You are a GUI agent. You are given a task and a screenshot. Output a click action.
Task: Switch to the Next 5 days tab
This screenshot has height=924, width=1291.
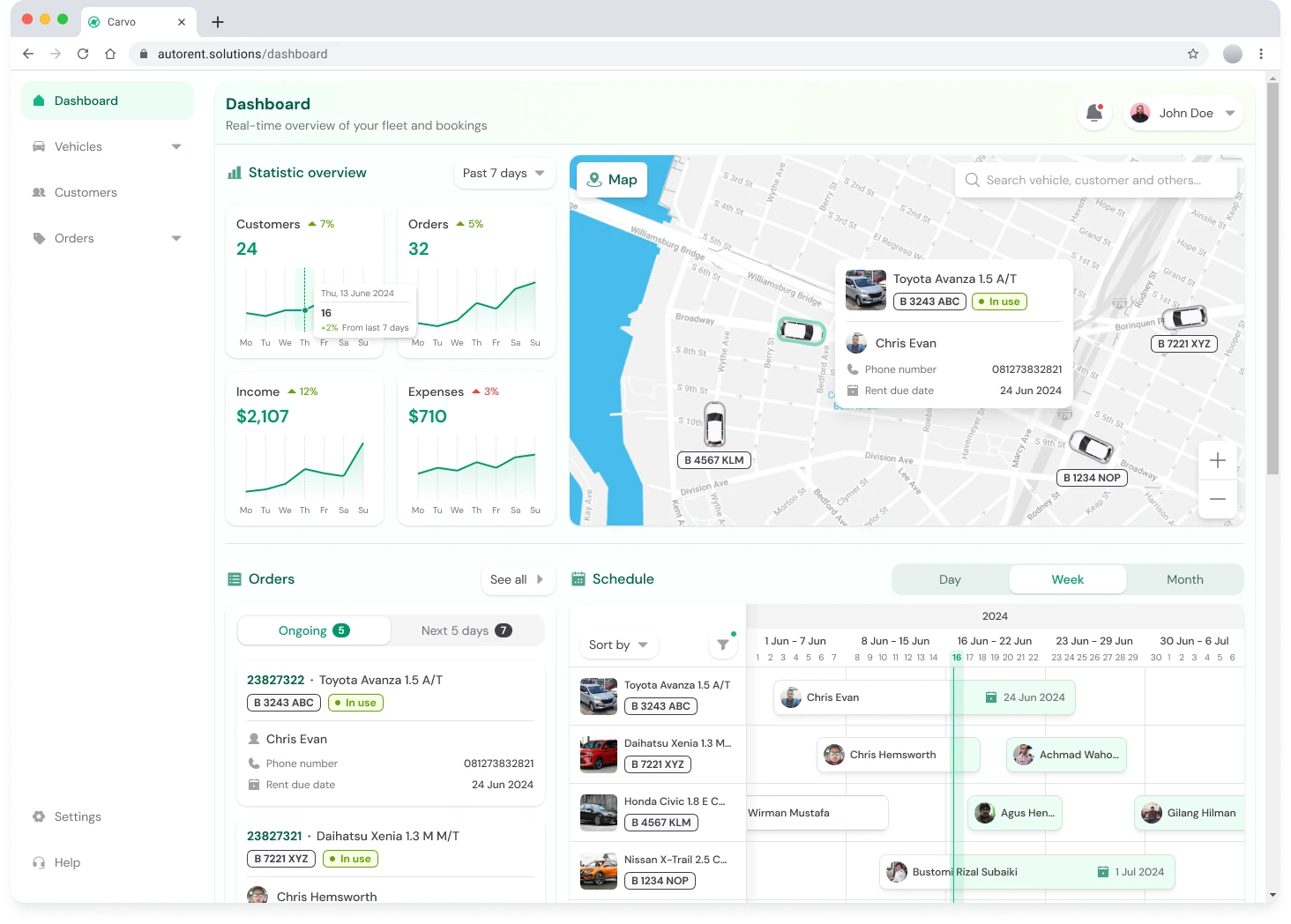[466, 630]
